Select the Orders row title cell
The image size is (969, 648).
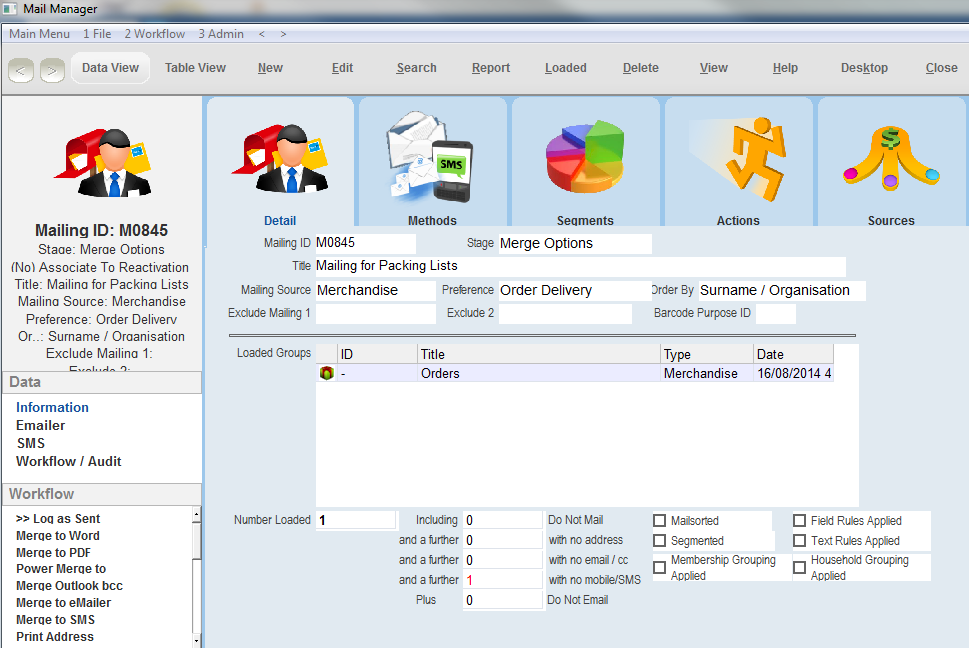(538, 374)
